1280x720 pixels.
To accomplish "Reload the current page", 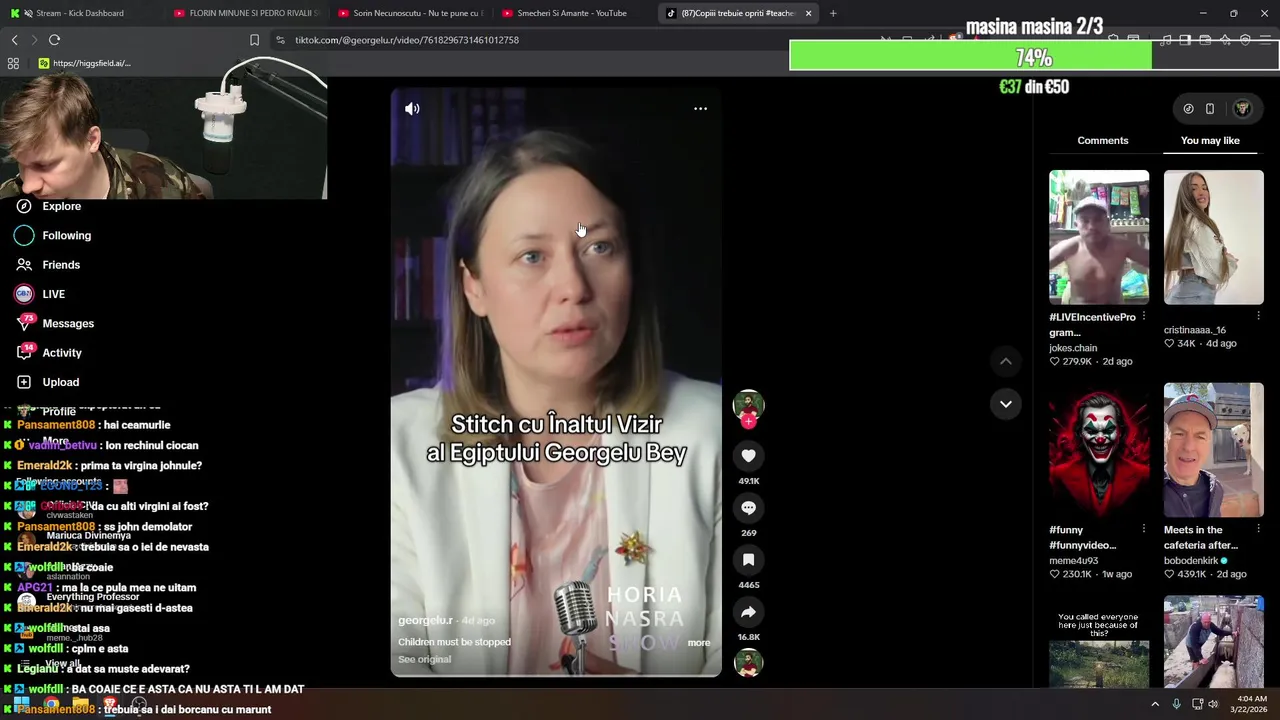I will pyautogui.click(x=54, y=40).
